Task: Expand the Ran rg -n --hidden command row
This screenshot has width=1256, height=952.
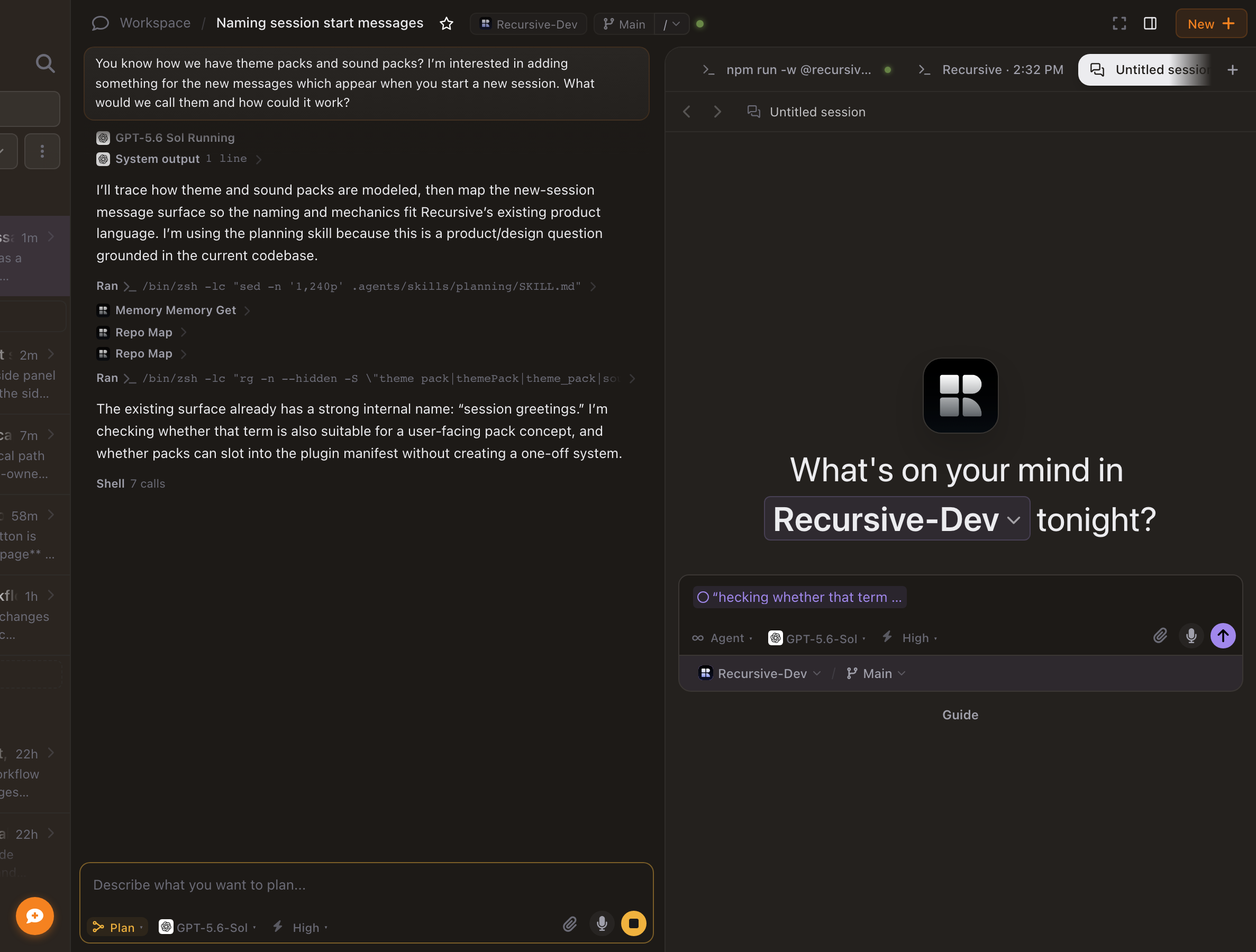Action: pyautogui.click(x=366, y=378)
